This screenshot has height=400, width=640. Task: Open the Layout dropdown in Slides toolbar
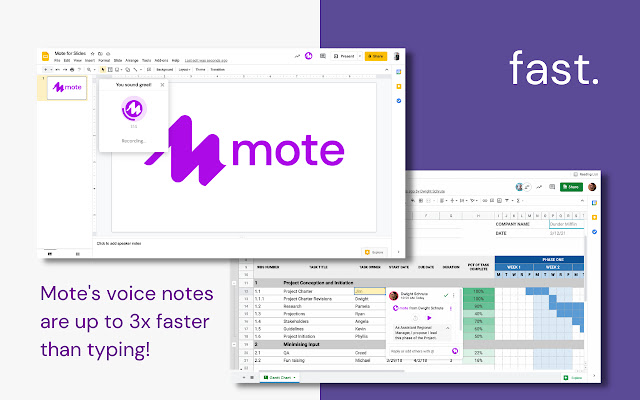[184, 70]
